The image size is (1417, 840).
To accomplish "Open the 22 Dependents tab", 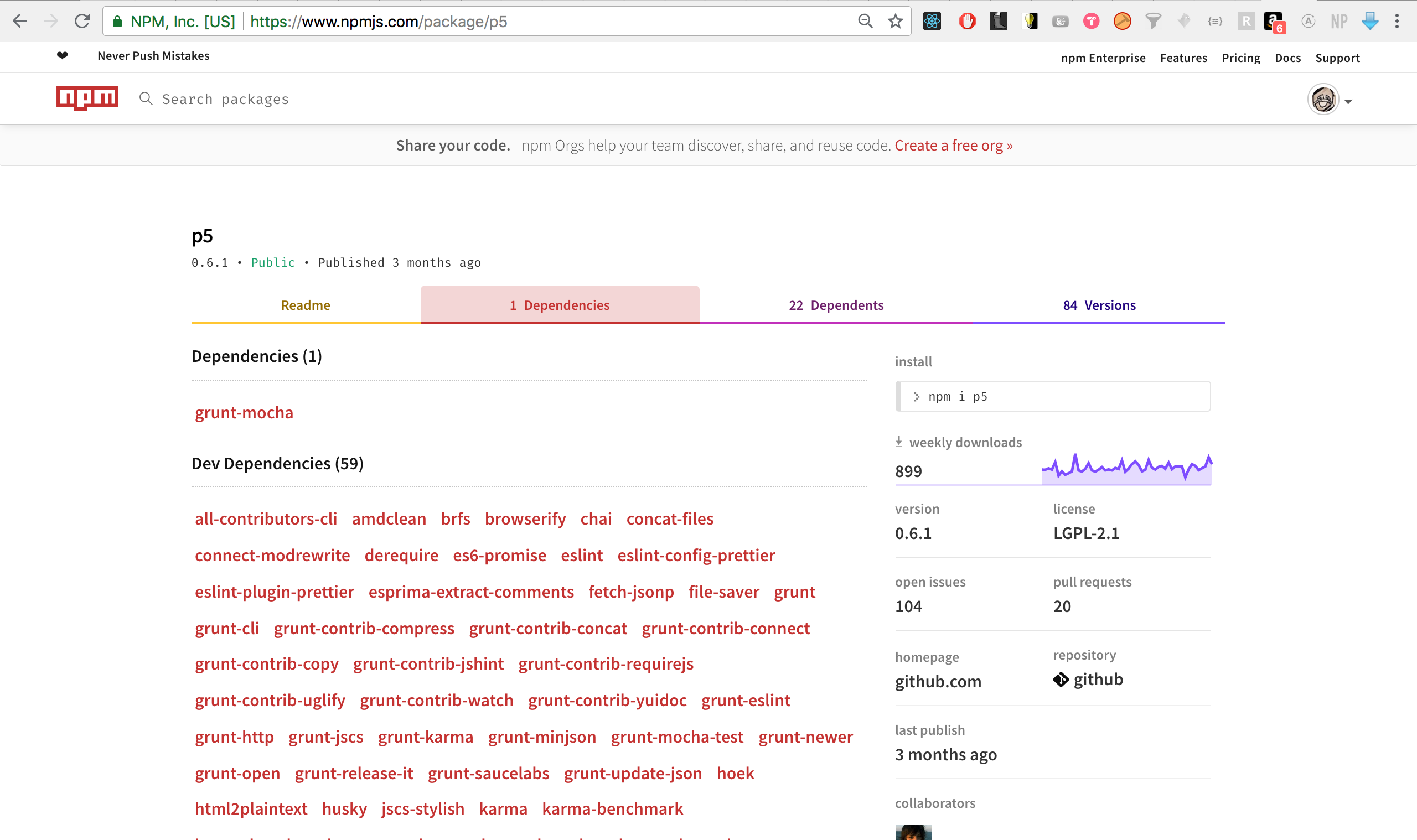I will 836,305.
